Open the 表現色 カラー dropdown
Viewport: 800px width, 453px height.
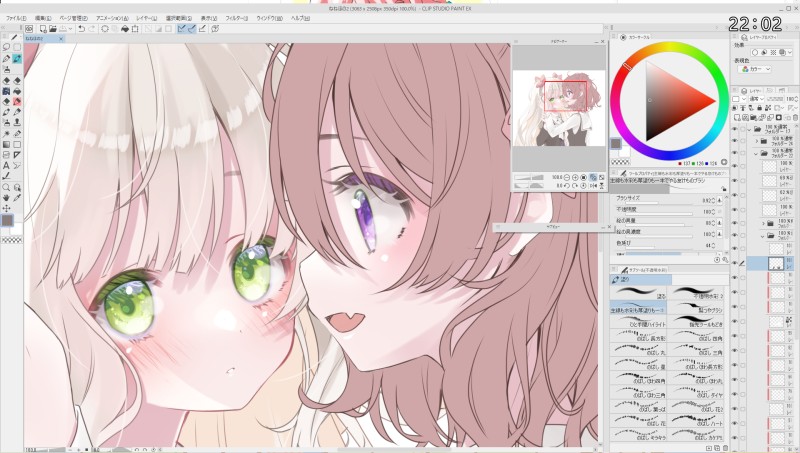(753, 69)
